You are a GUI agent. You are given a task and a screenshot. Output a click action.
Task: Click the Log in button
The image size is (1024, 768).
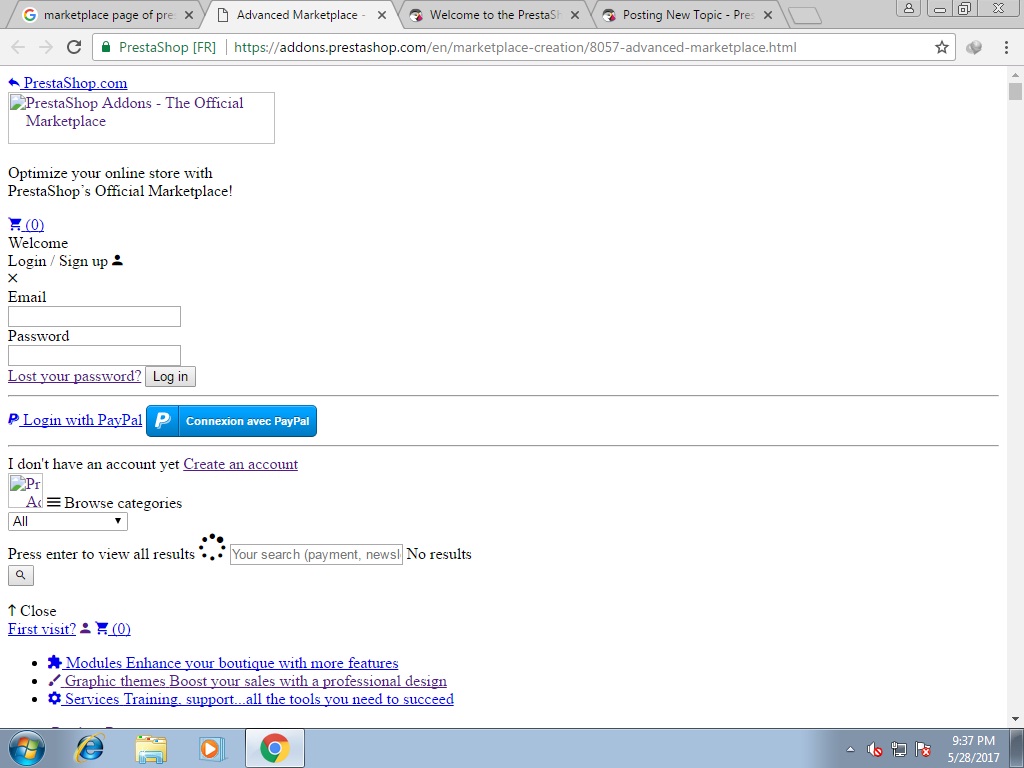[170, 376]
